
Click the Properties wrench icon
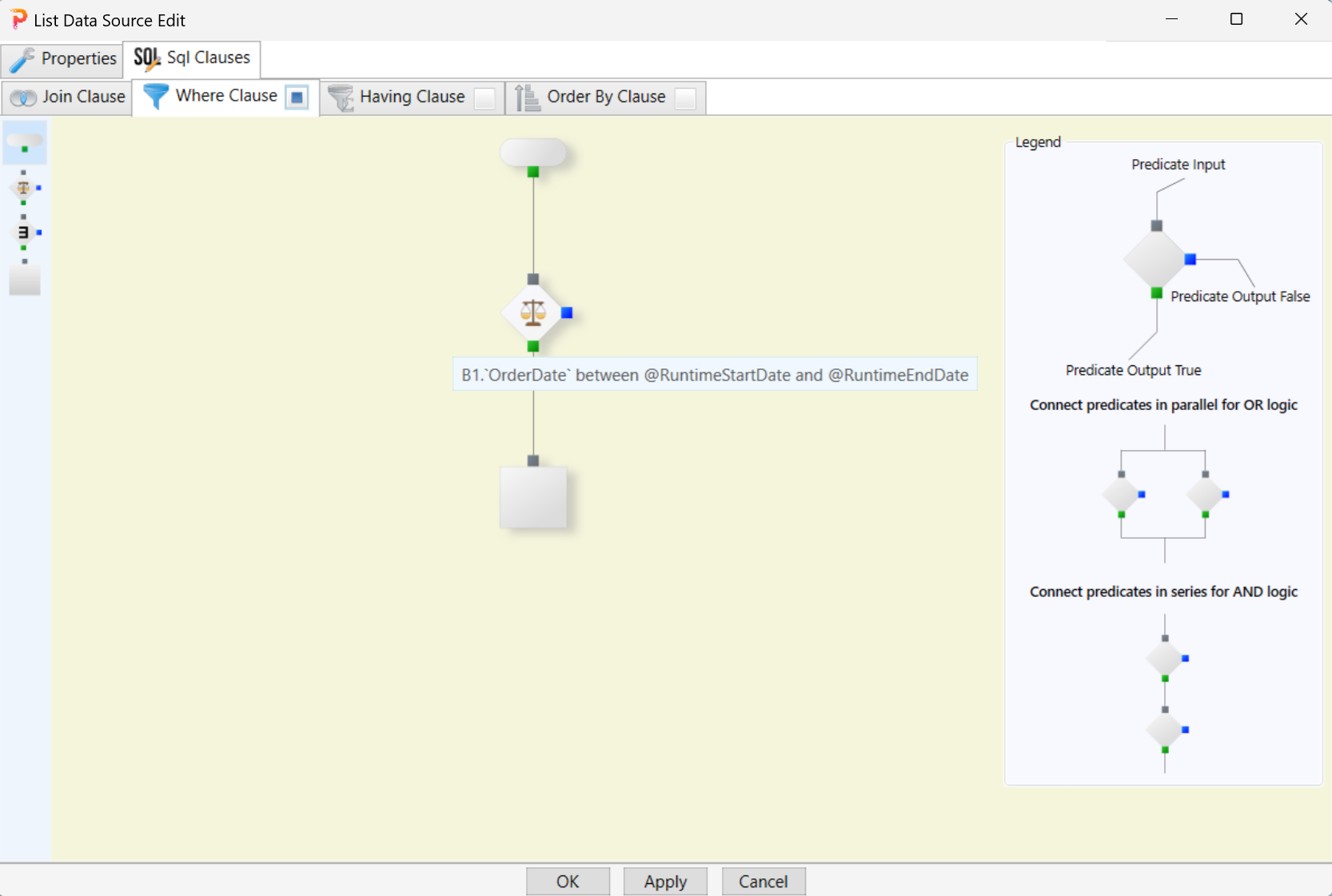click(x=22, y=59)
